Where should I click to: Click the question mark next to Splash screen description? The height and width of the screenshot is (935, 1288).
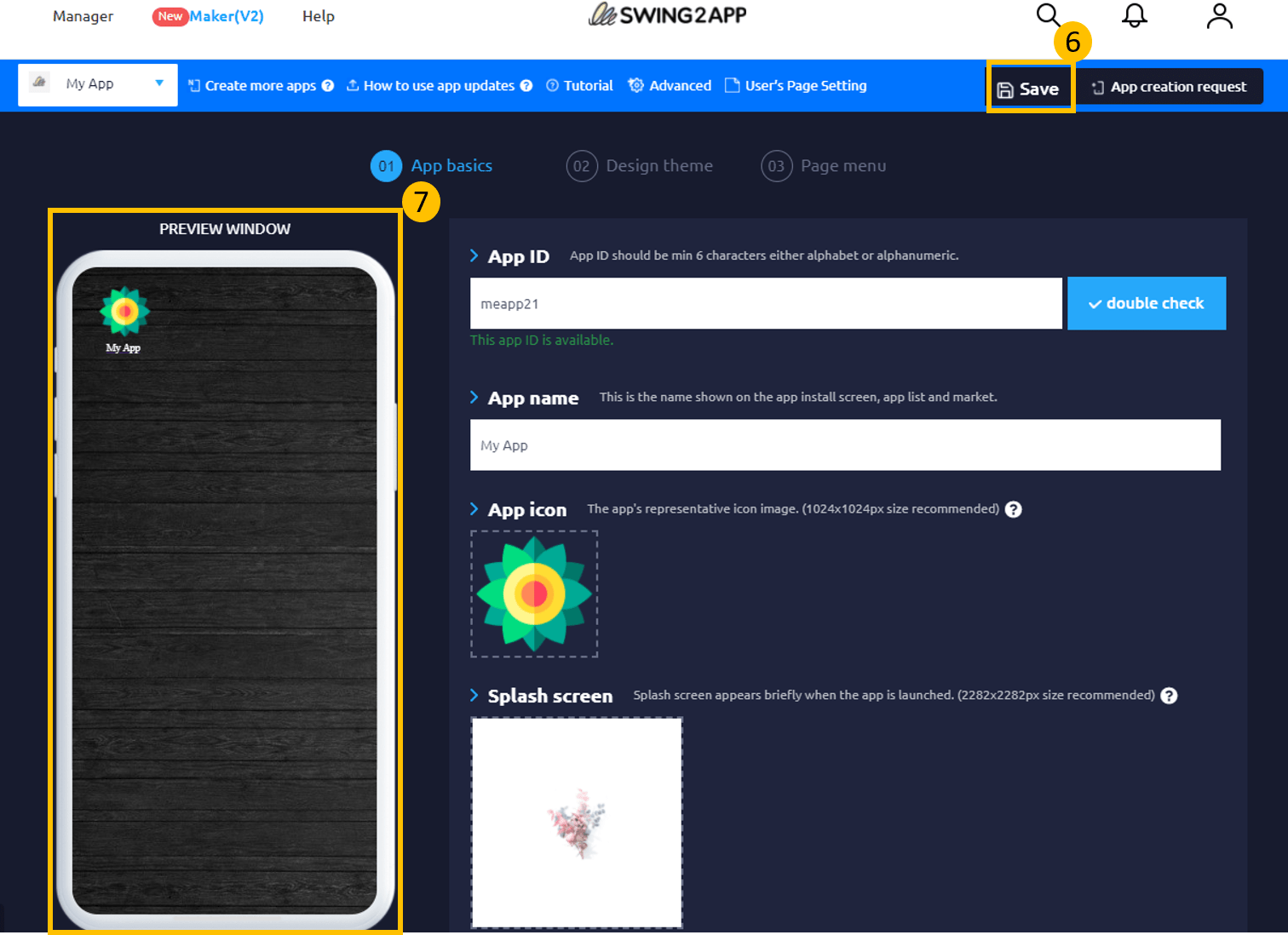click(x=1169, y=696)
